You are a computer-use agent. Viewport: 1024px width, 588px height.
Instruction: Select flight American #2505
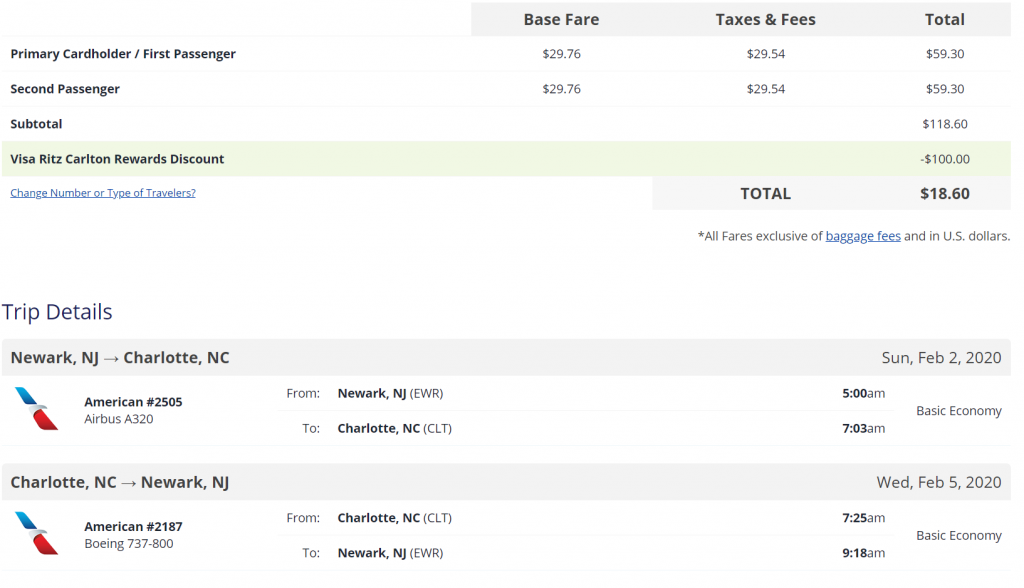[133, 401]
